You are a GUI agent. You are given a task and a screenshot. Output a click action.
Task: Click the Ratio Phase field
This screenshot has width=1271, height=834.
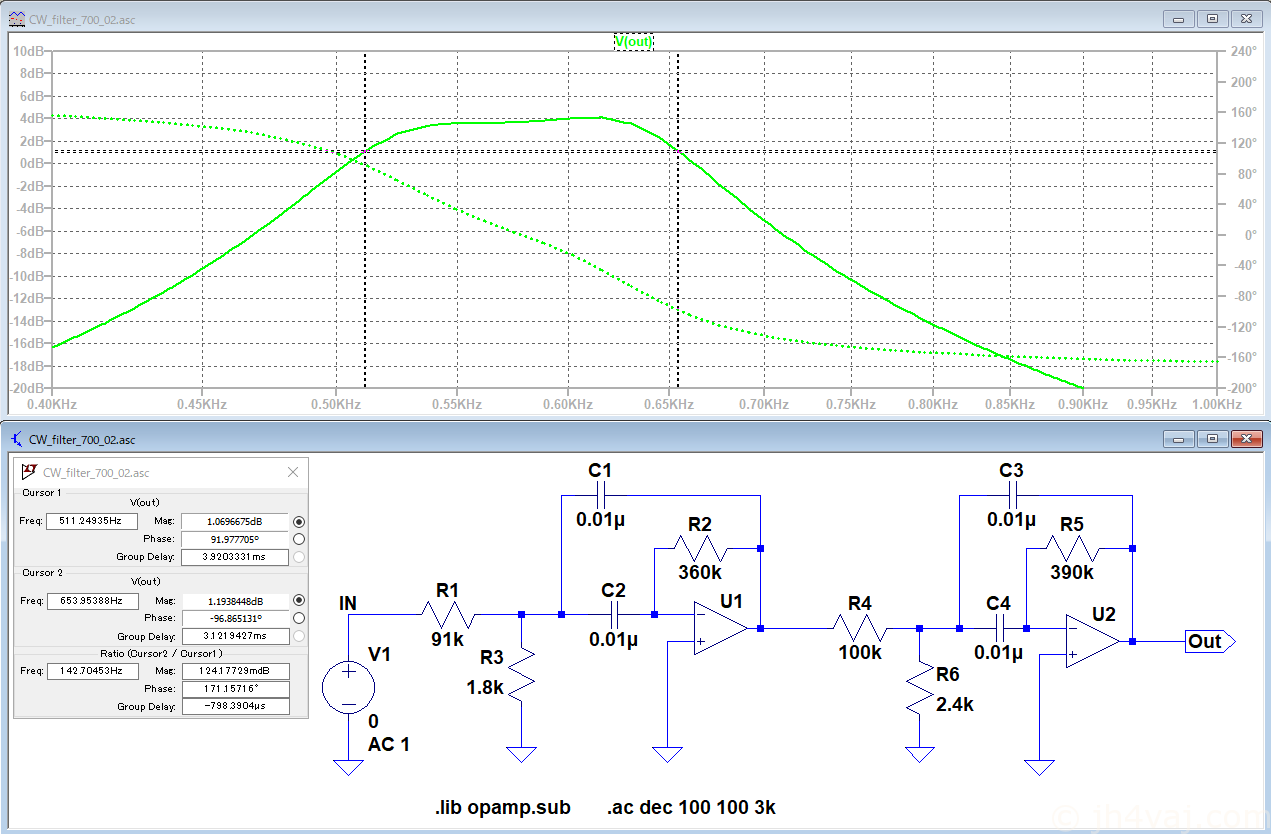(235, 689)
